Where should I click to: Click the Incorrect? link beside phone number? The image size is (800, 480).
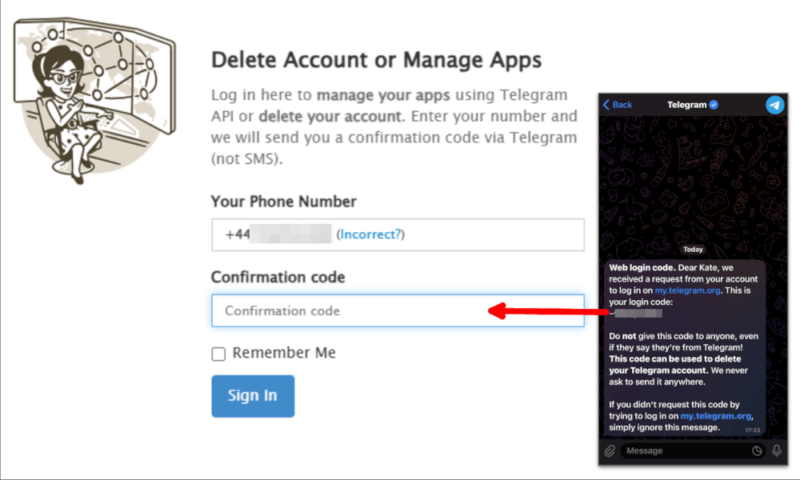pos(371,234)
